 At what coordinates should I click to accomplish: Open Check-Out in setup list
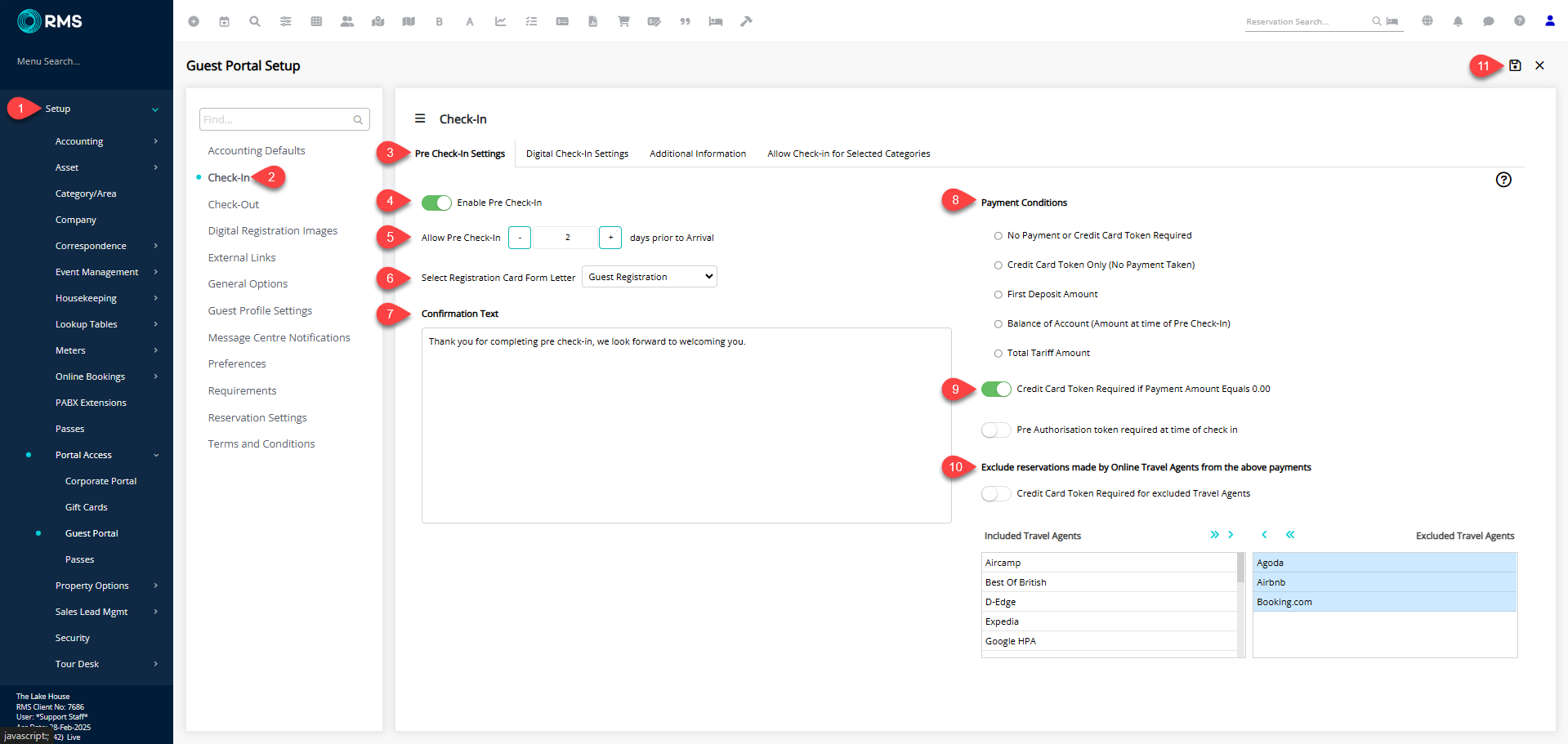point(234,204)
